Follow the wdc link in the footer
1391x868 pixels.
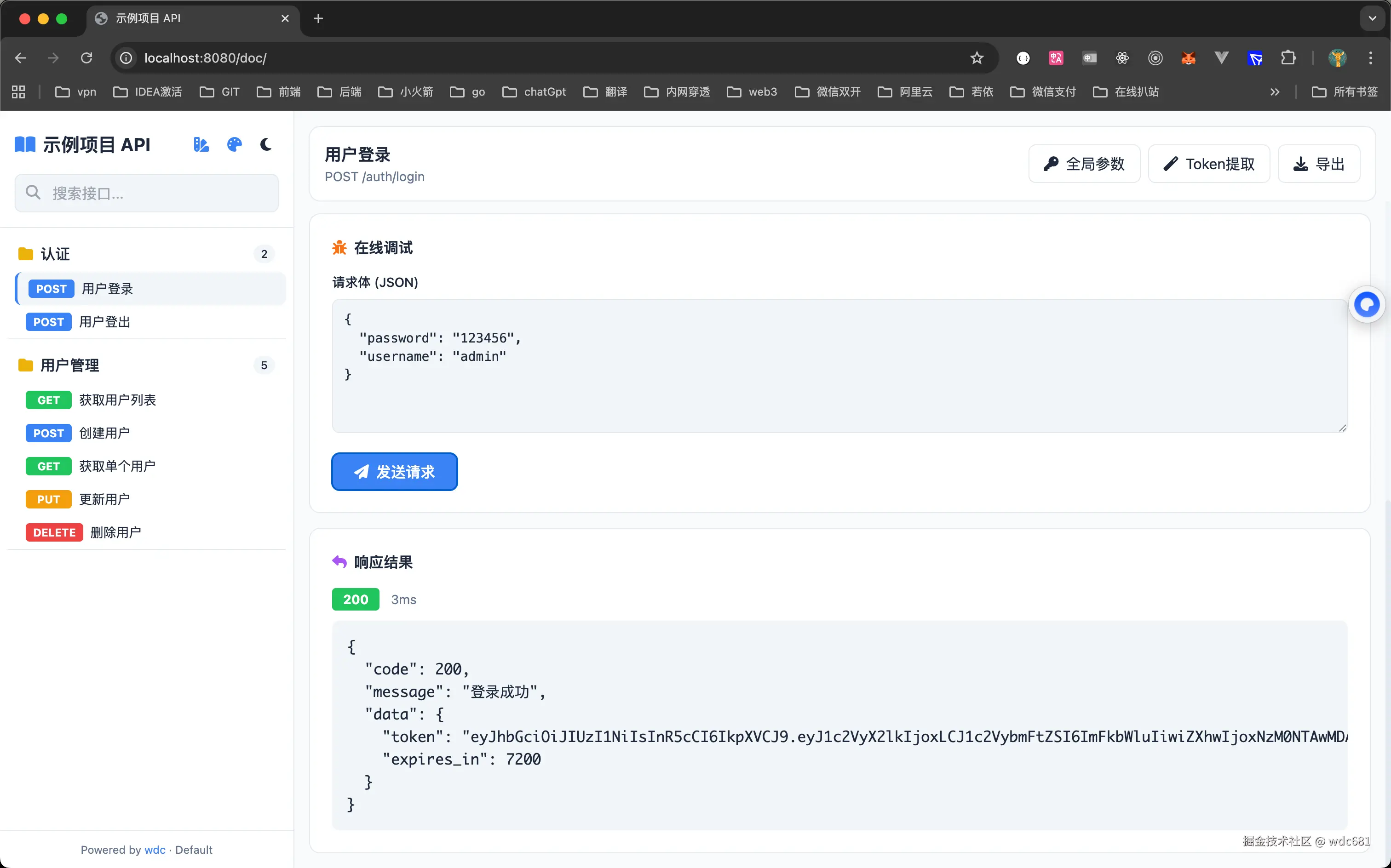click(155, 850)
